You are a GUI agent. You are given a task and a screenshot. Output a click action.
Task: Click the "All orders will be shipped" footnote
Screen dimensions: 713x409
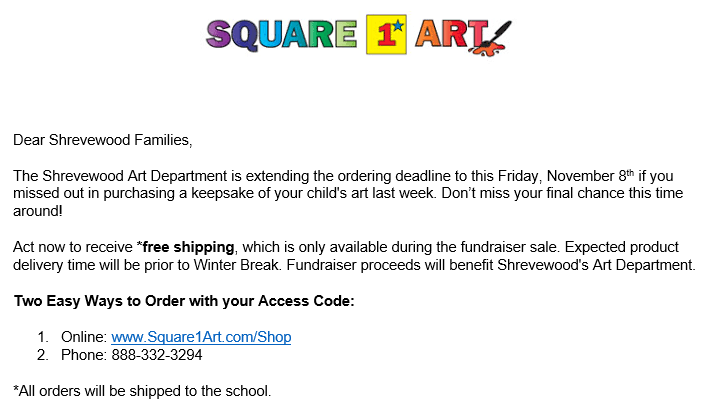tap(142, 391)
